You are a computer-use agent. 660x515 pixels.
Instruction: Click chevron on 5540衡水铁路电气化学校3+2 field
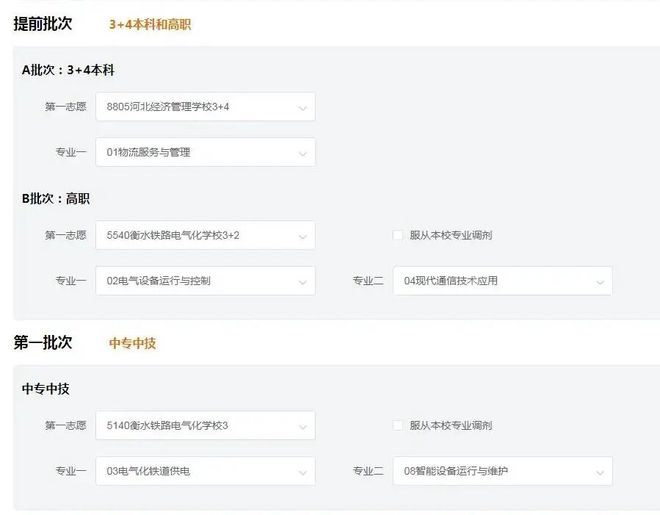(303, 236)
